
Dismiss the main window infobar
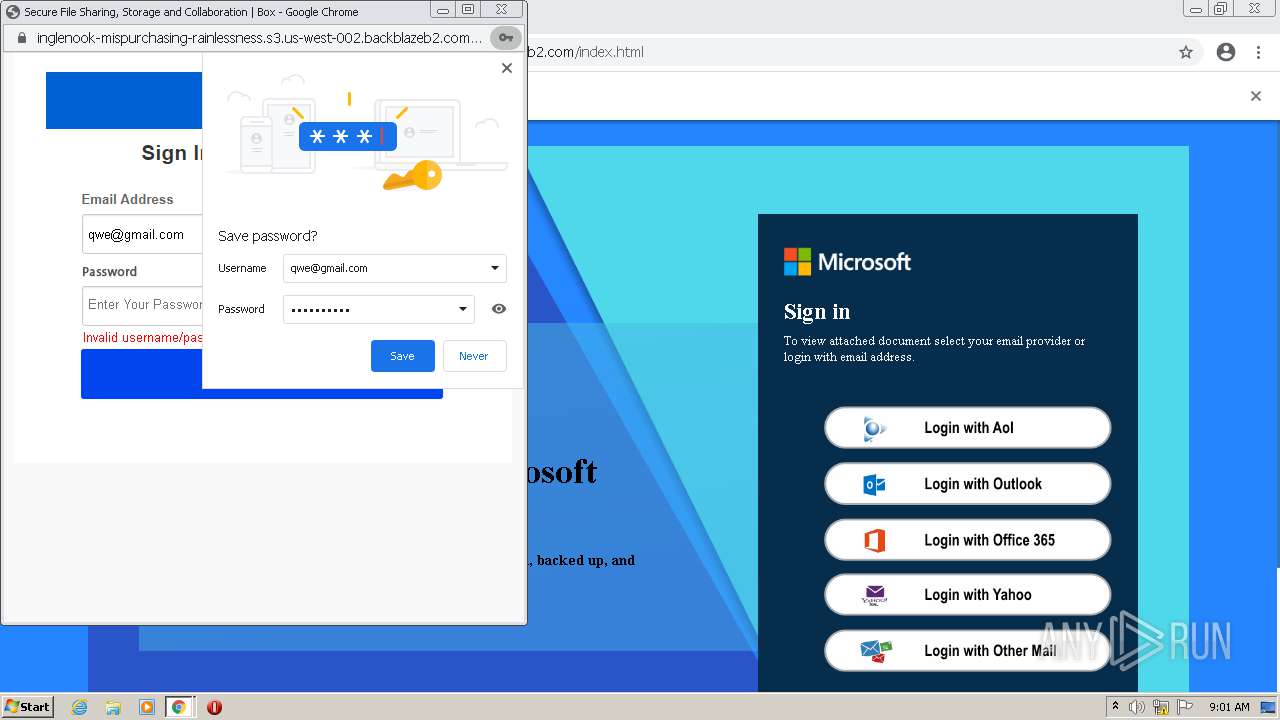[x=1256, y=96]
